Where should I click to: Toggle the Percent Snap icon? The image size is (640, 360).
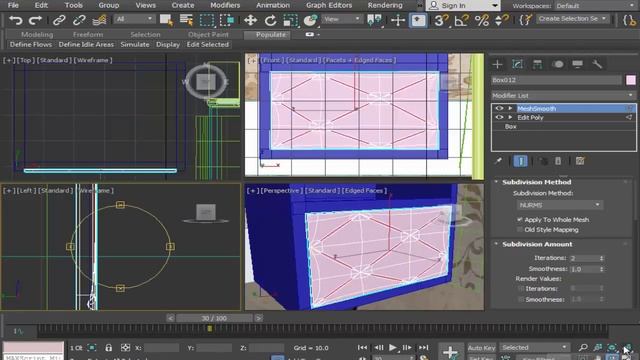click(482, 20)
